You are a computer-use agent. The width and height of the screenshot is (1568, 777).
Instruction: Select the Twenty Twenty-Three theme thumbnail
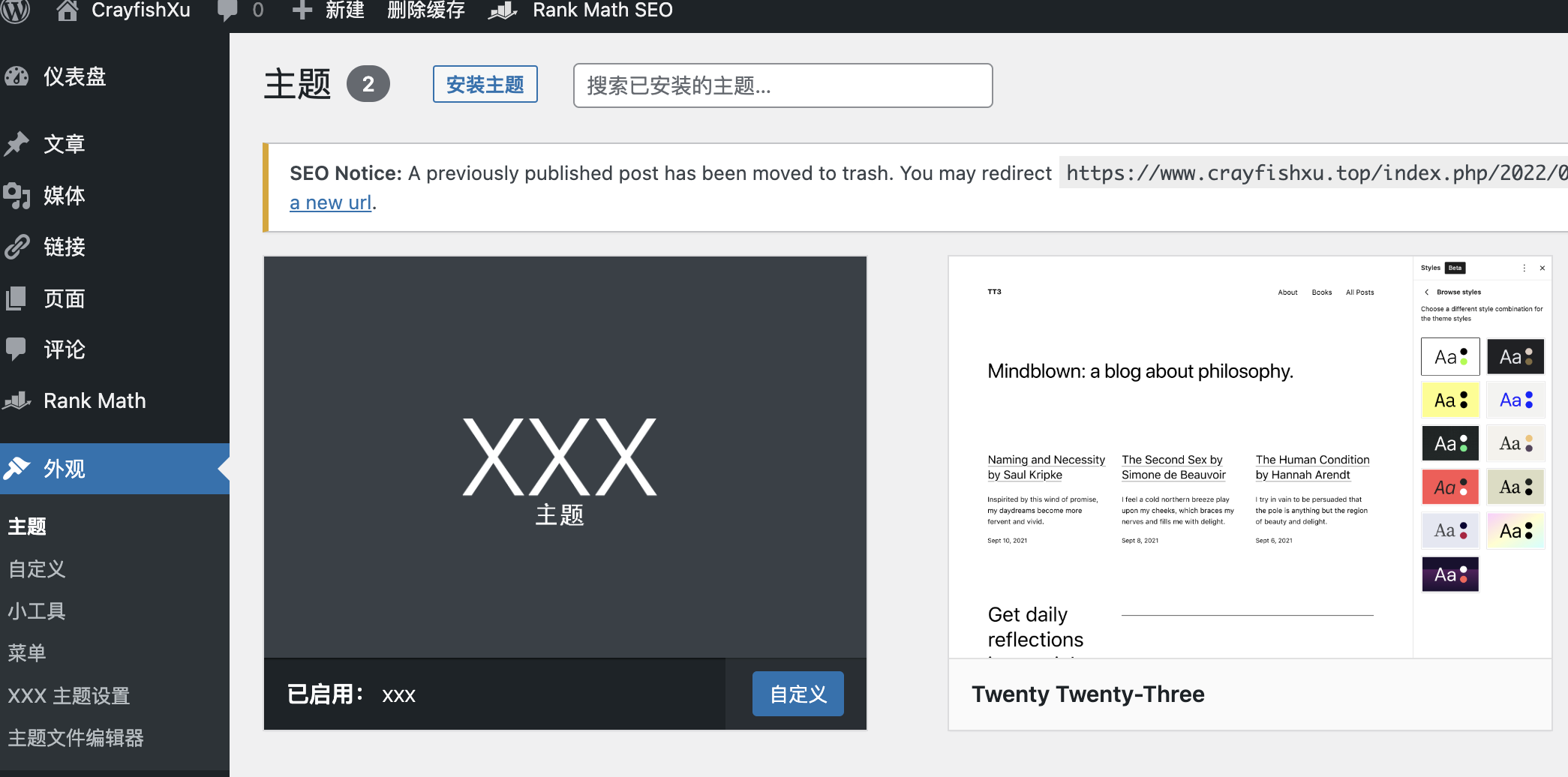1249,457
